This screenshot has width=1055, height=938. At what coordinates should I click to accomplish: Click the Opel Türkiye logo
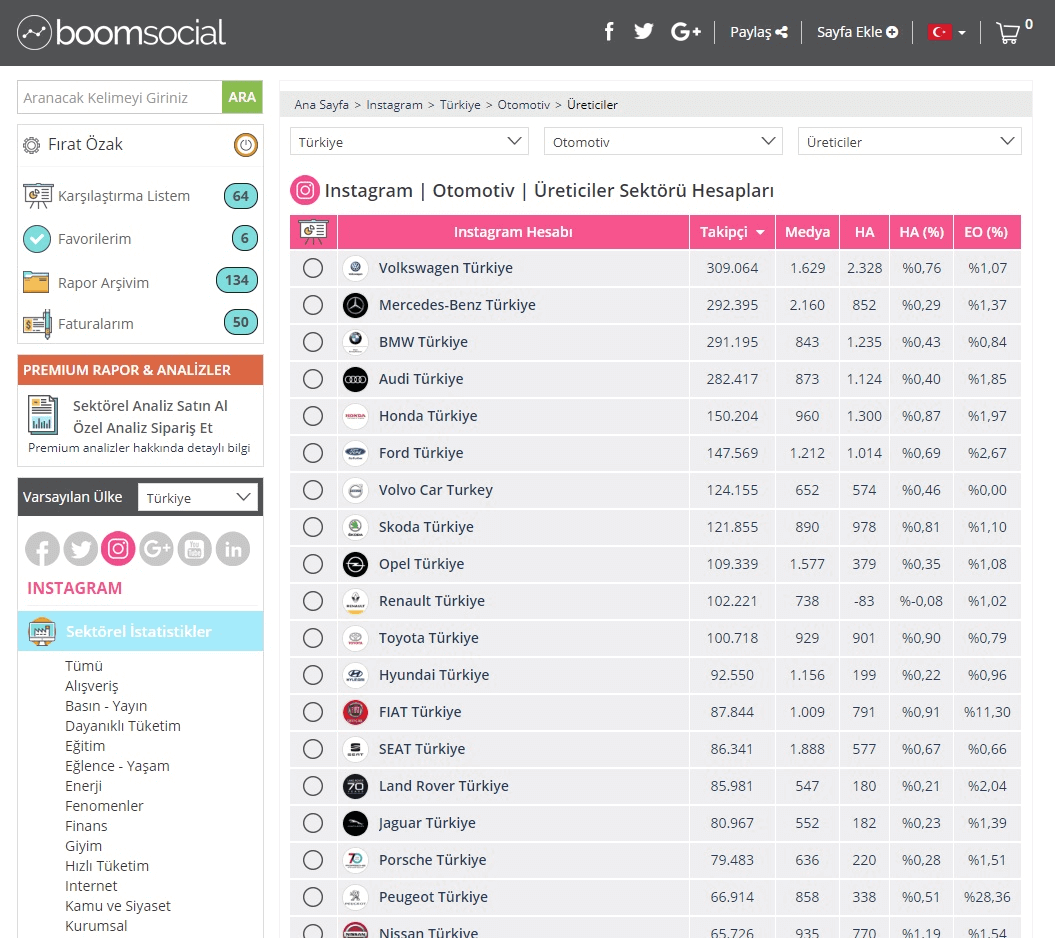pyautogui.click(x=355, y=564)
